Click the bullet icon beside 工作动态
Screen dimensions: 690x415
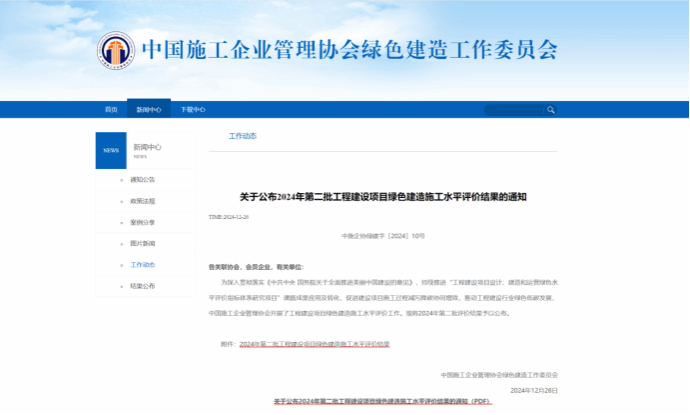tap(123, 265)
